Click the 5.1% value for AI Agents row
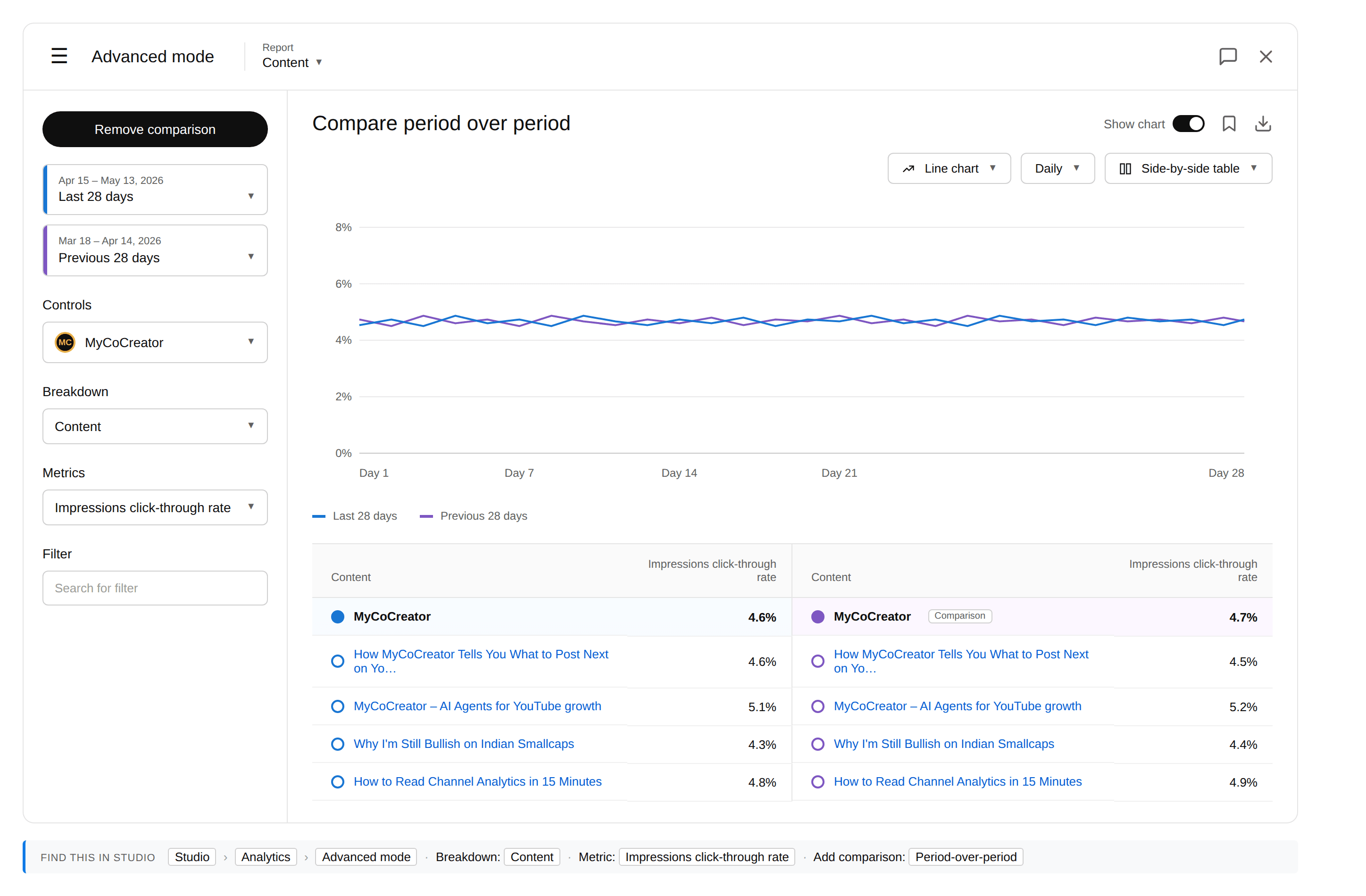The height and width of the screenshot is (896, 1366). point(762,706)
